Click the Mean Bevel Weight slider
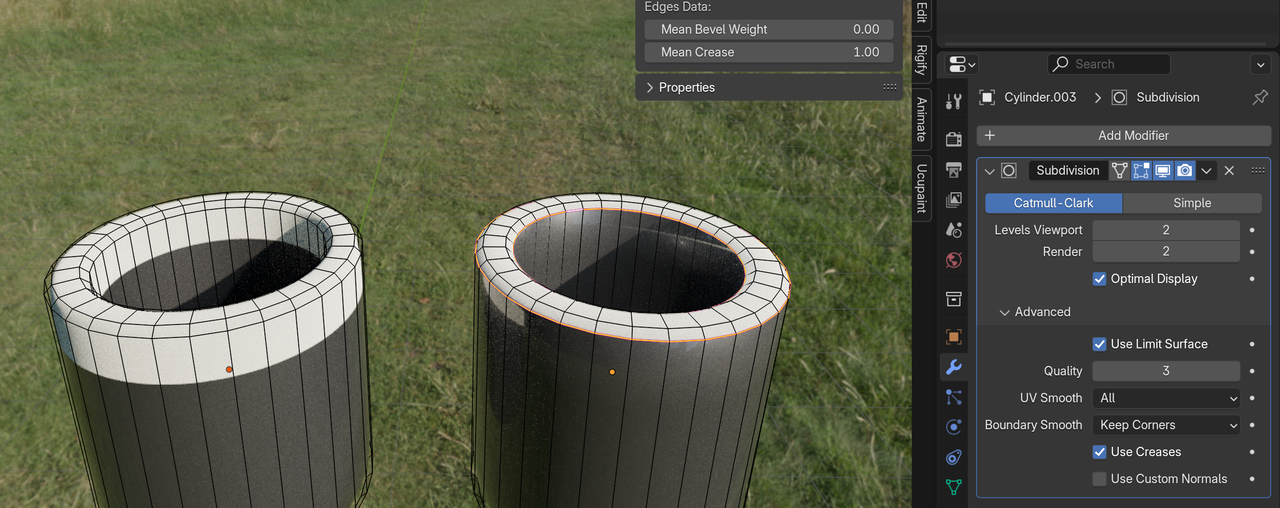 768,30
